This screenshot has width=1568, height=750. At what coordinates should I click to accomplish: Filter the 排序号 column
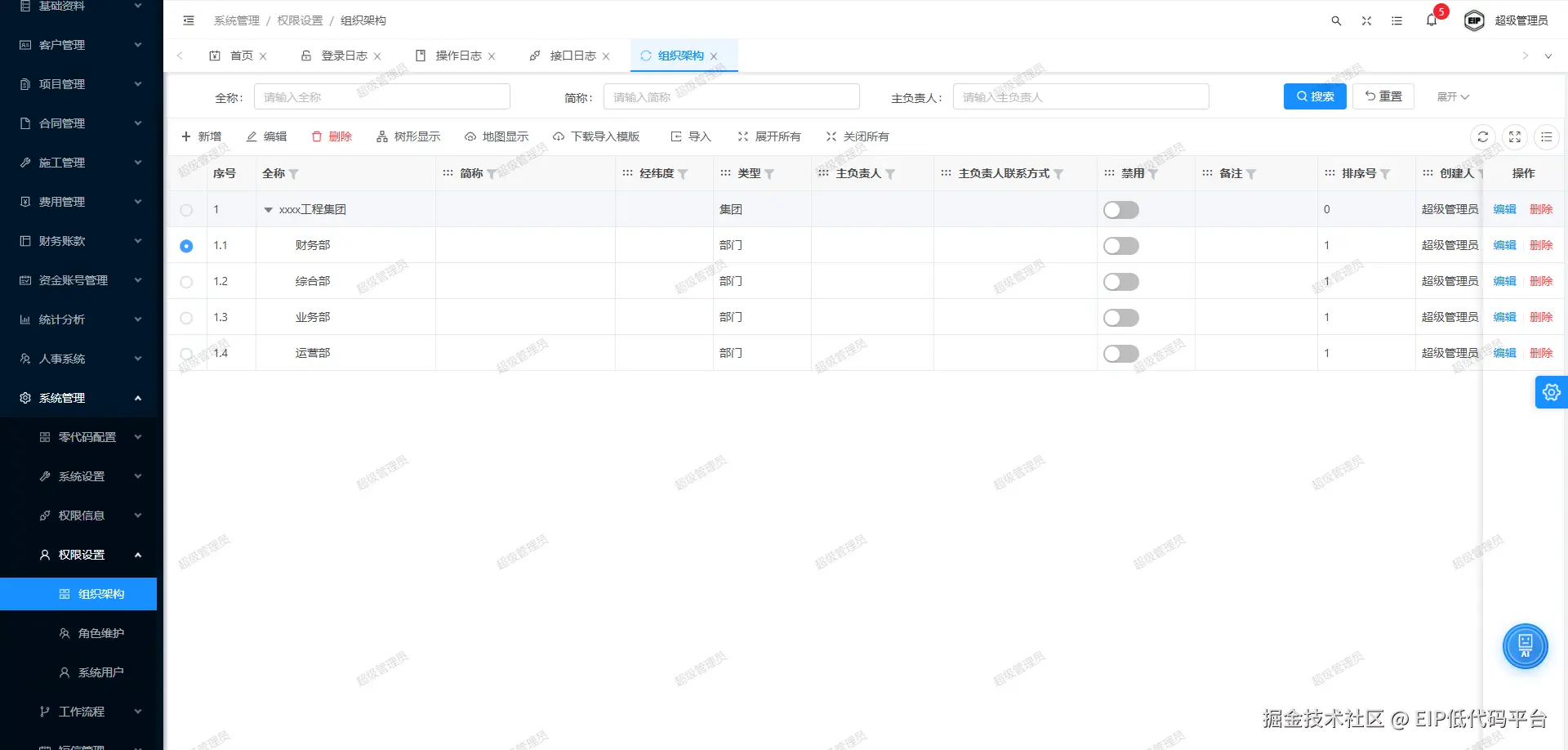[x=1385, y=174]
